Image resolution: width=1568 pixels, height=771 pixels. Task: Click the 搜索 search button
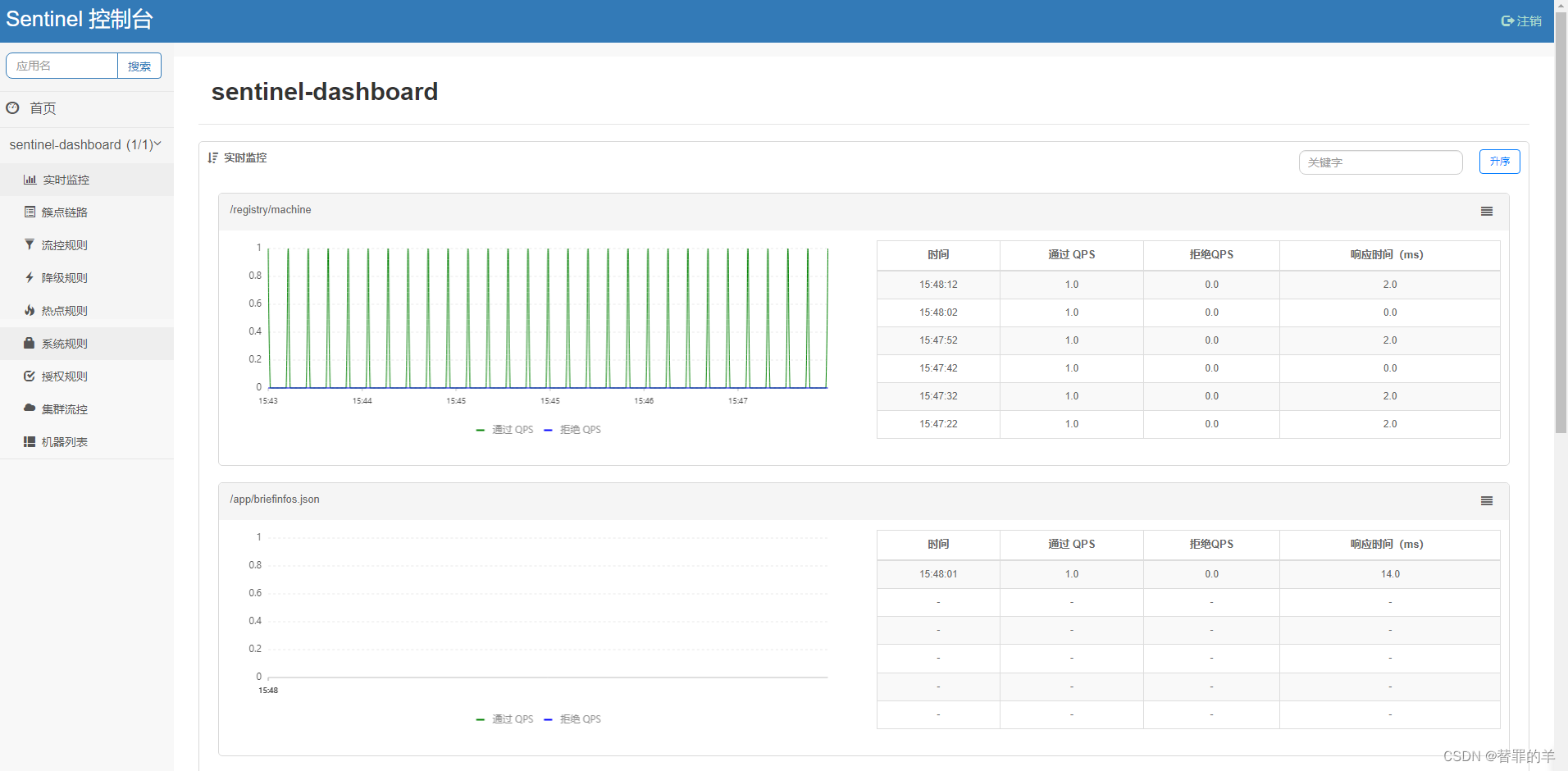139,66
